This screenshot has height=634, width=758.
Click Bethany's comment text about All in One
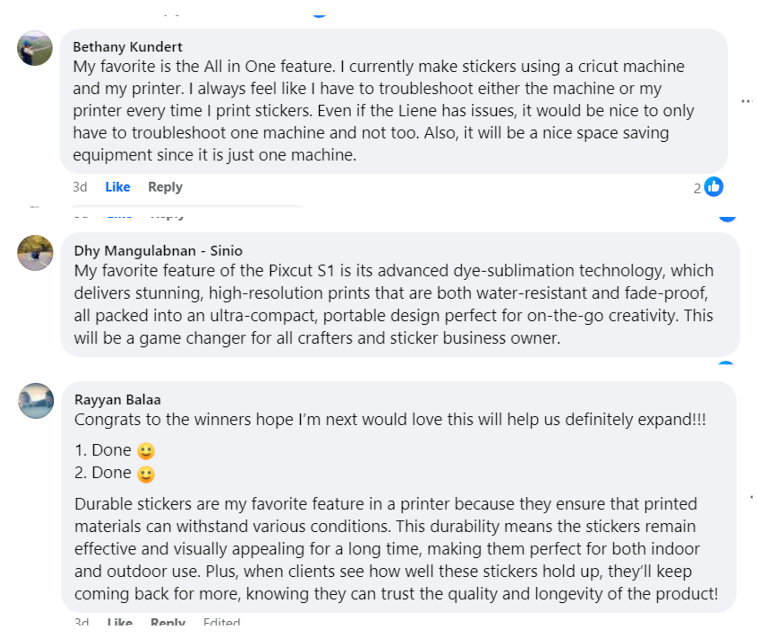coord(380,110)
